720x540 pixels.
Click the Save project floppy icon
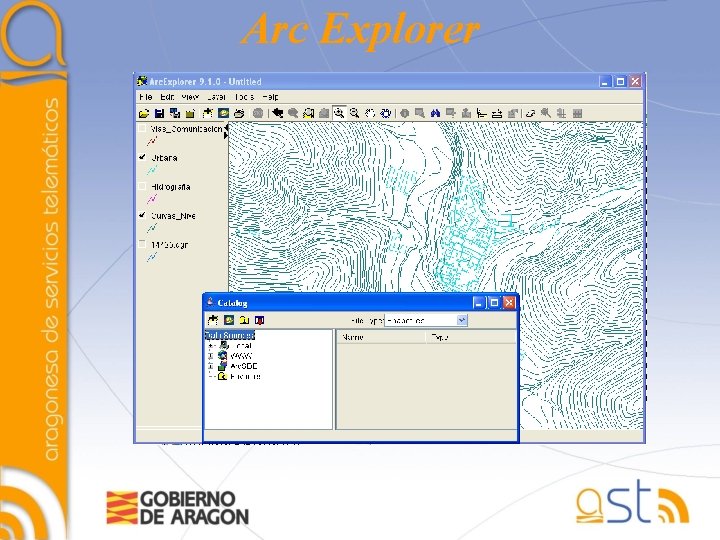tap(159, 113)
